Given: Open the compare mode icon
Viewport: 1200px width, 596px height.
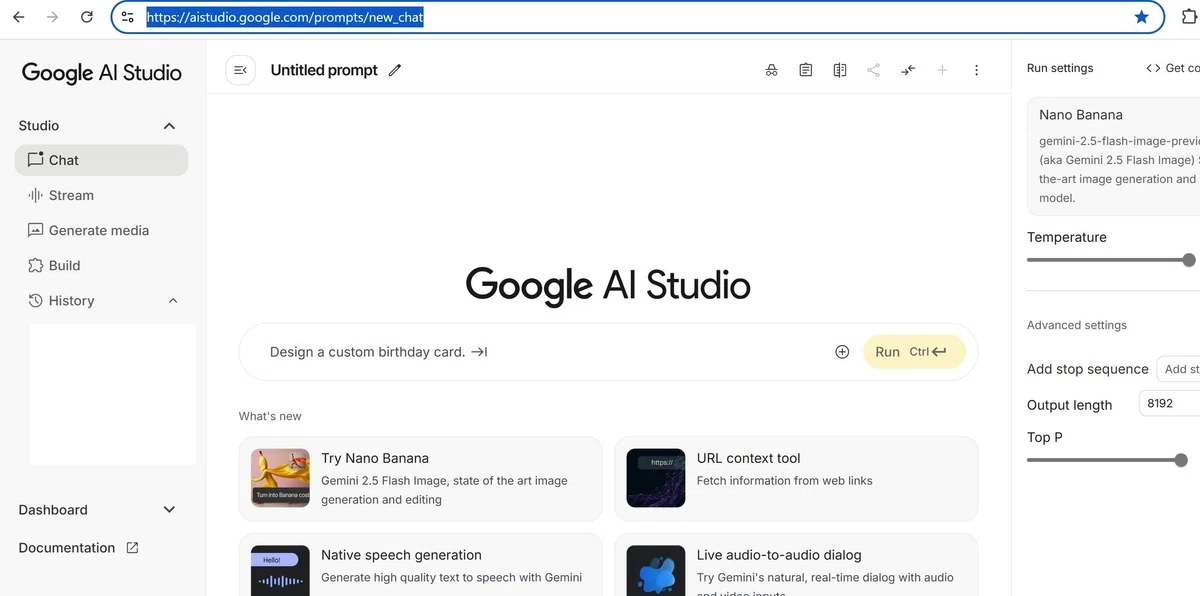Looking at the screenshot, I should (x=840, y=70).
